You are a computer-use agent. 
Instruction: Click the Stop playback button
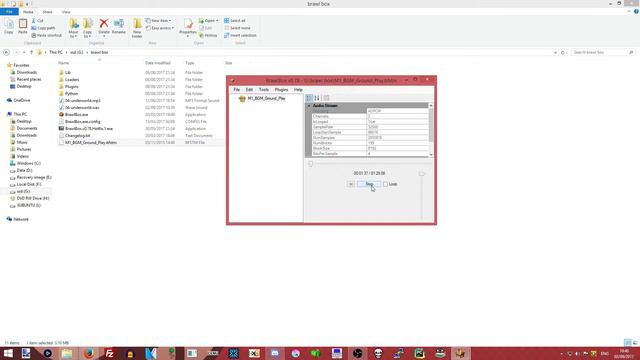point(369,184)
